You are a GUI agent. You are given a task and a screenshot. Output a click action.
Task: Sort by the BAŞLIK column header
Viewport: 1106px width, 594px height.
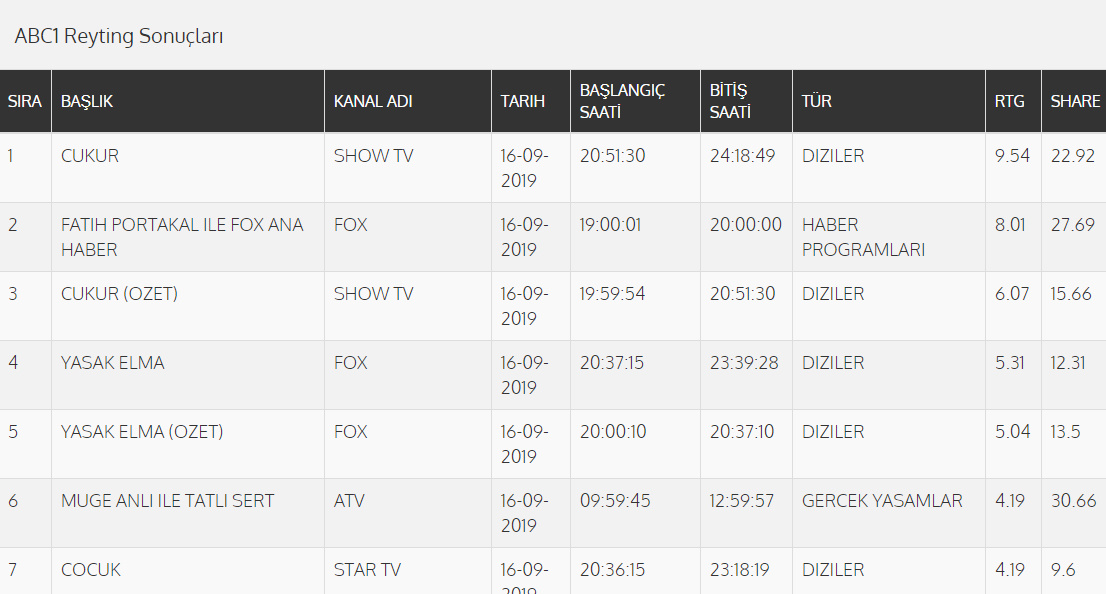pyautogui.click(x=87, y=101)
